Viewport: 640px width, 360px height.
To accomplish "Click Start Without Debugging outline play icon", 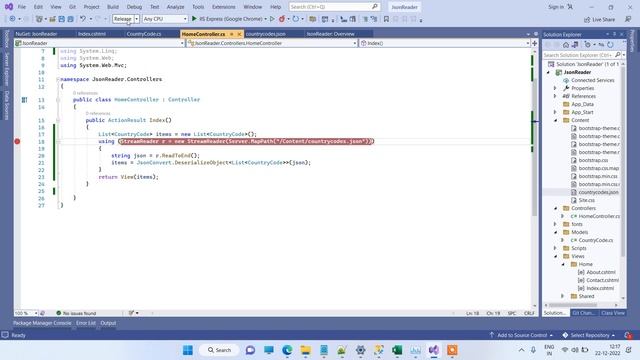I will click(272, 19).
